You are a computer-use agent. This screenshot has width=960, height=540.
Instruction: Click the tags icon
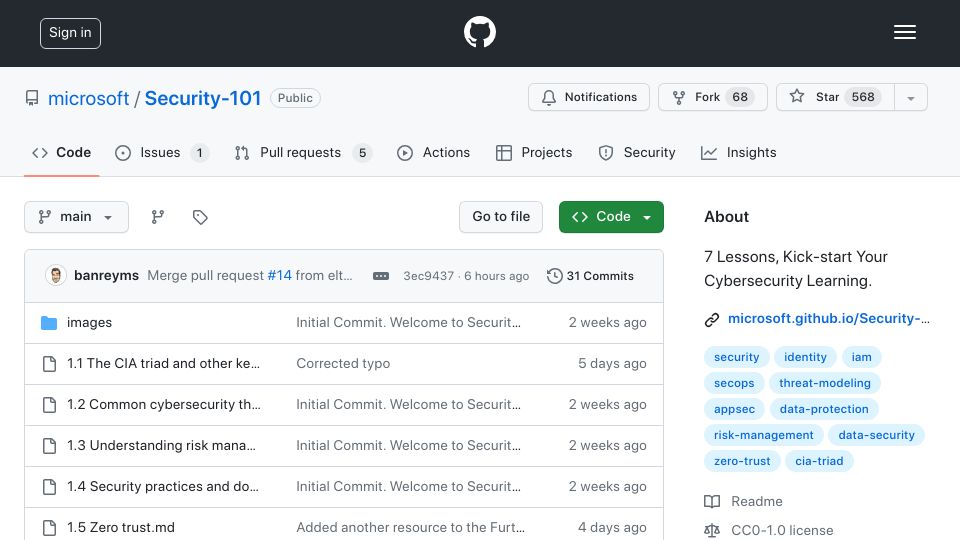click(x=200, y=217)
